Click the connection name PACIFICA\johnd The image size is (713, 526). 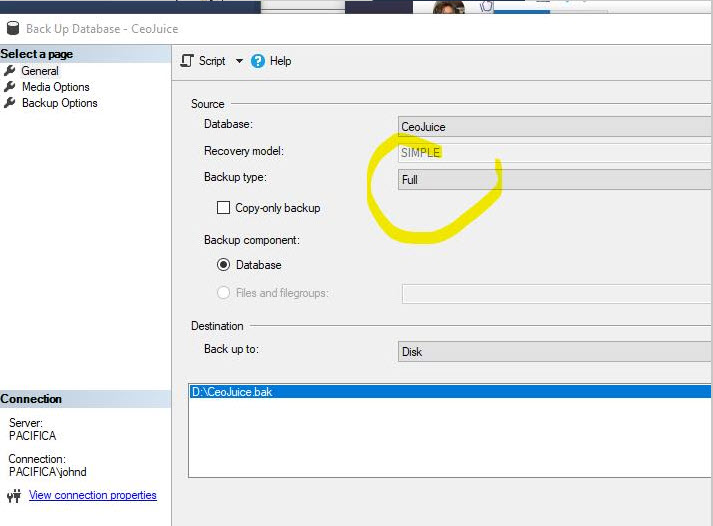coord(48,472)
